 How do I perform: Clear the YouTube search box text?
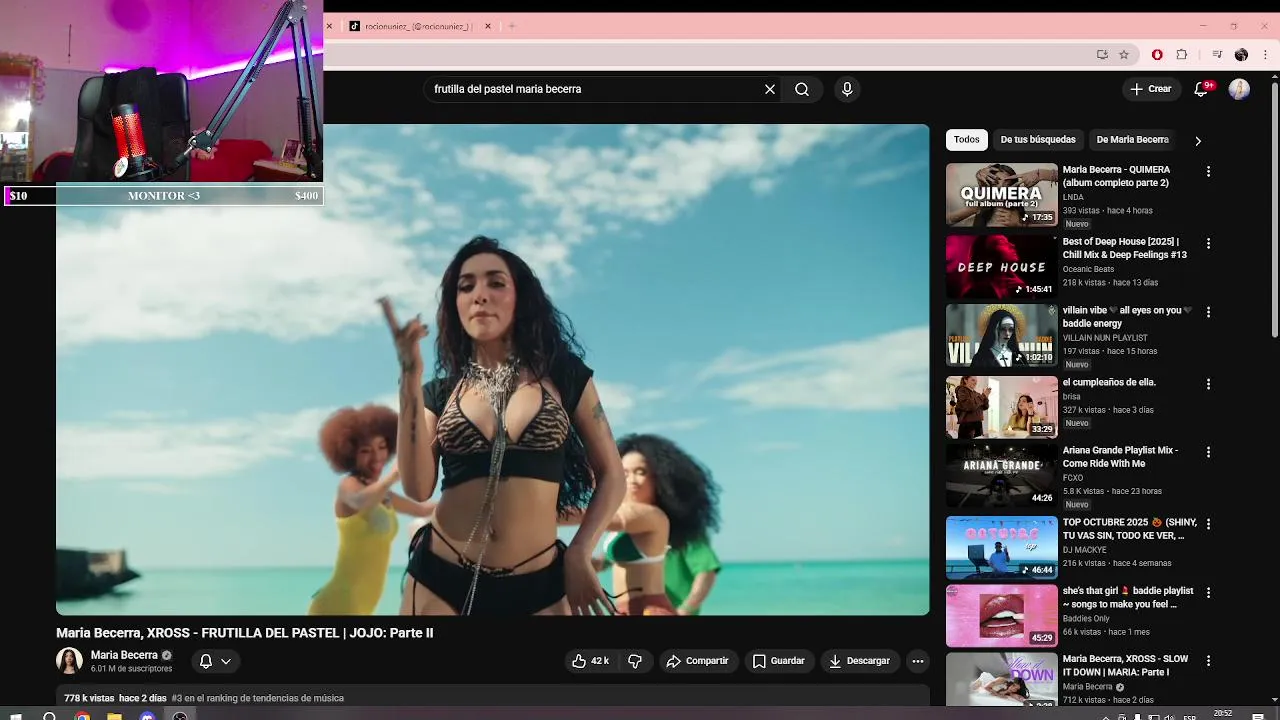click(770, 89)
